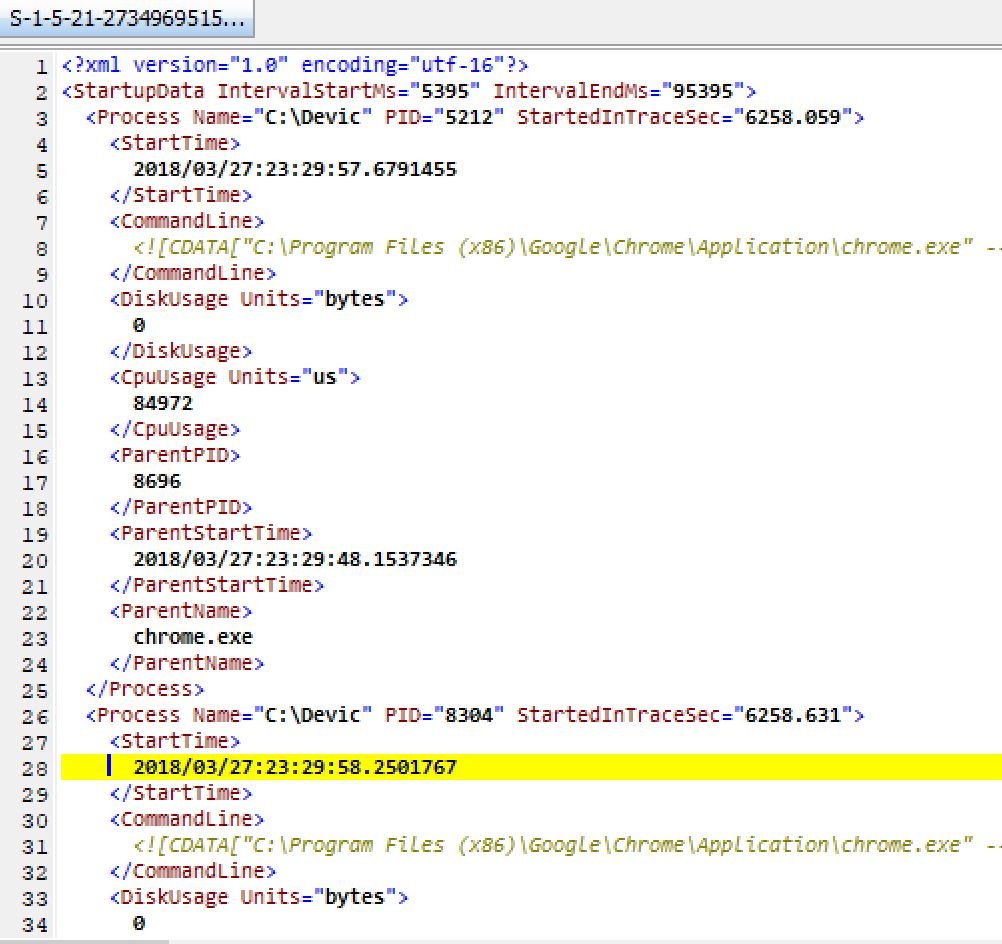Image resolution: width=1002 pixels, height=944 pixels.
Task: Click the StartTime closing tag on line 29
Action: tap(180, 793)
